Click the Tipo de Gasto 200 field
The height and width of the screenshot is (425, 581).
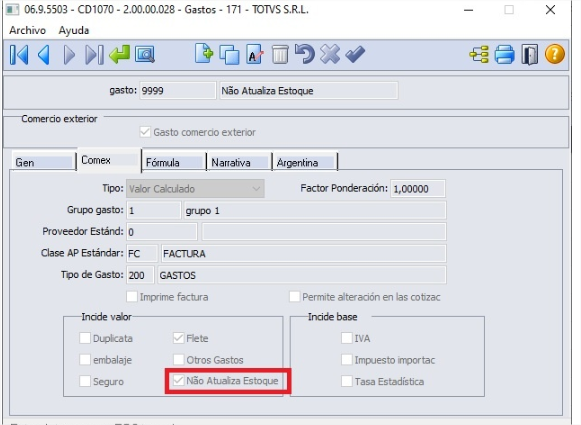(x=140, y=275)
